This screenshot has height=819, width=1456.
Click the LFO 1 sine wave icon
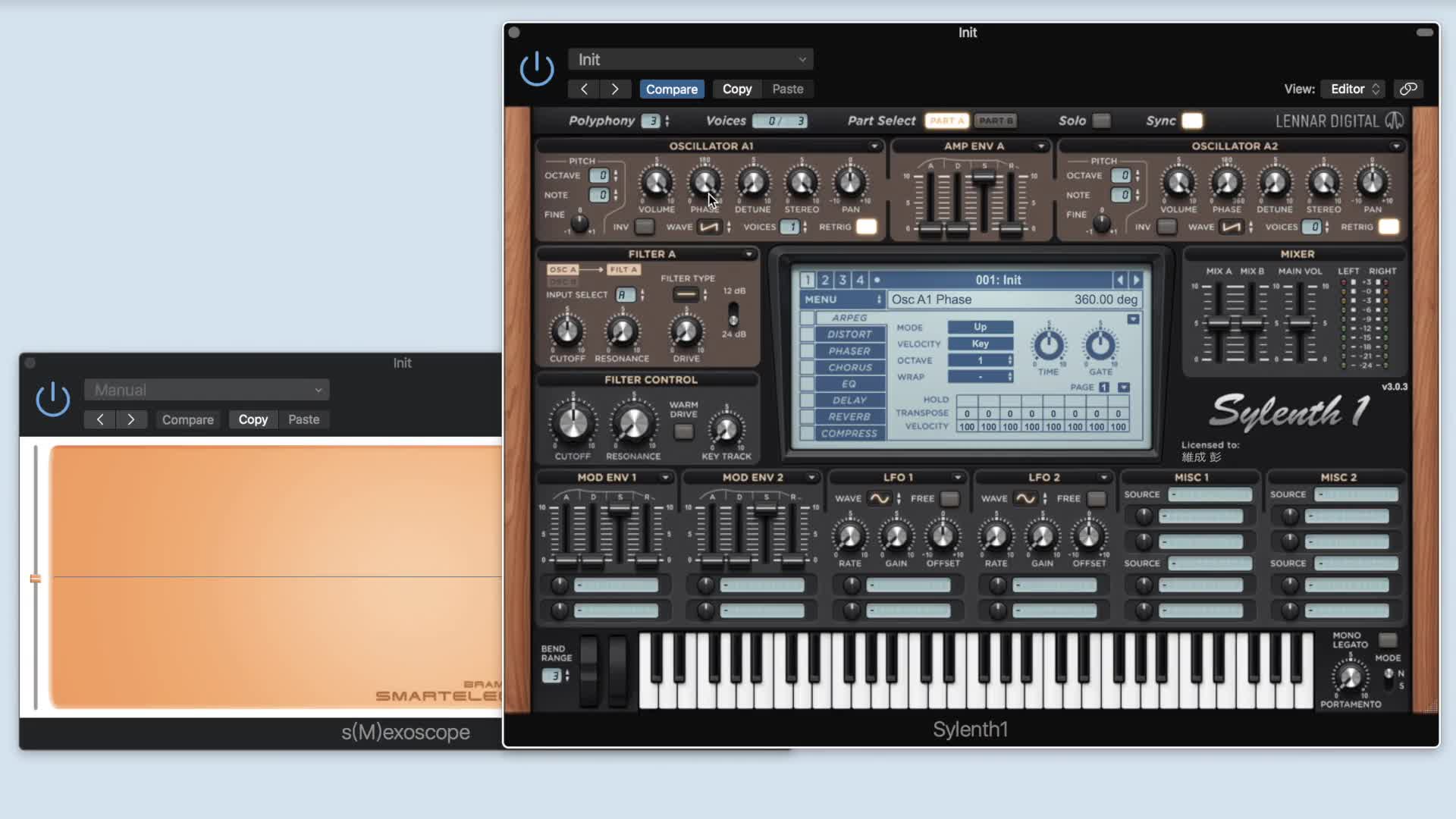click(879, 498)
